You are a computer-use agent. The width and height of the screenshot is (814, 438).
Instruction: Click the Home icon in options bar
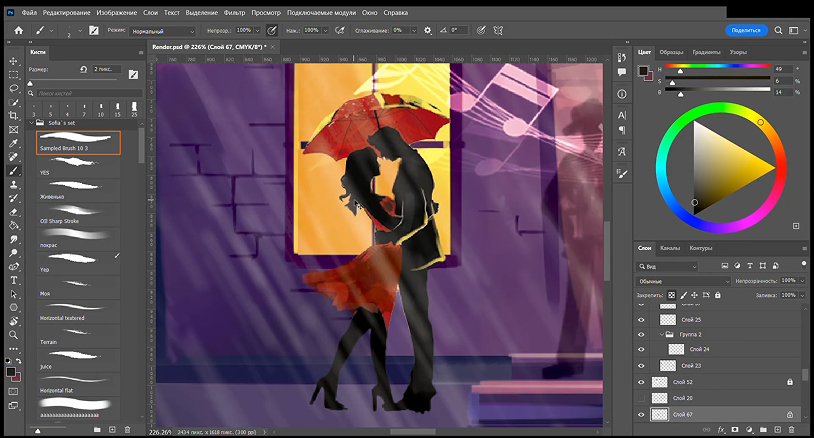16,31
